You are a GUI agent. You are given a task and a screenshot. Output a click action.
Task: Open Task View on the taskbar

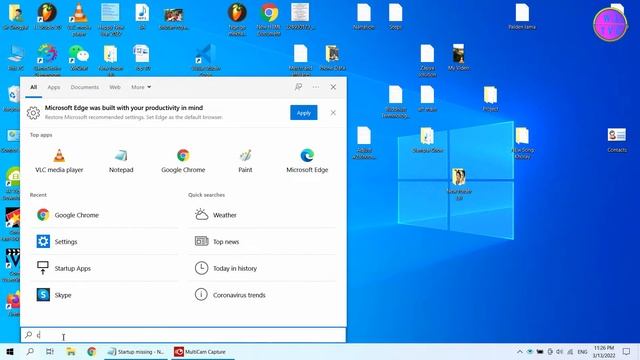(x=50, y=351)
